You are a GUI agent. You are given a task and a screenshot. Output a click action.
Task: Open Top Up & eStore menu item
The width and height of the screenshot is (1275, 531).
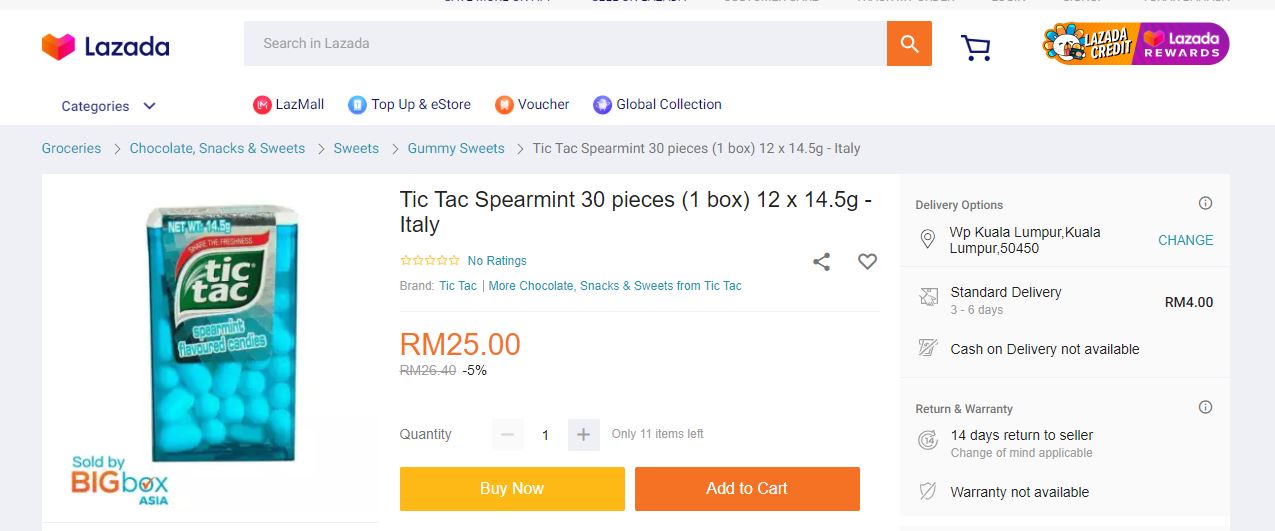(x=409, y=104)
